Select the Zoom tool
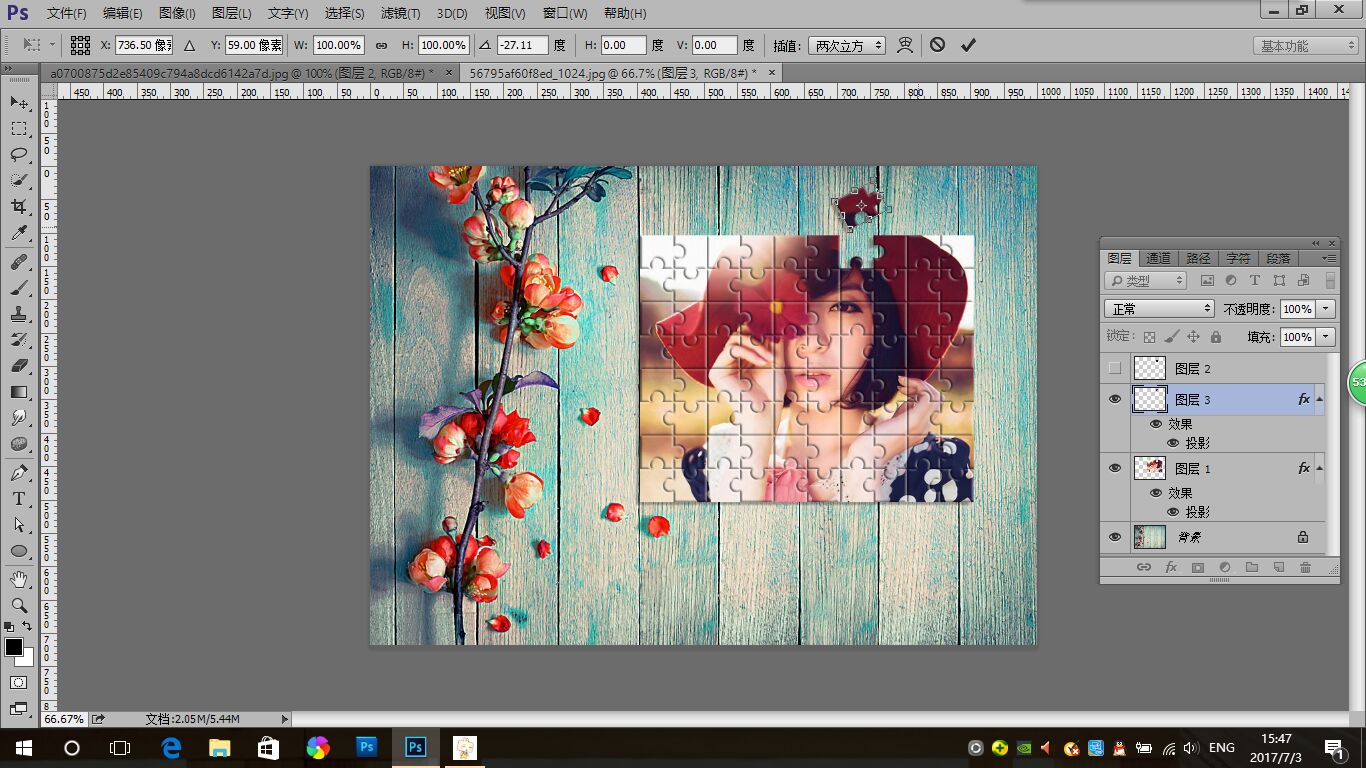The image size is (1366, 768). (19, 605)
